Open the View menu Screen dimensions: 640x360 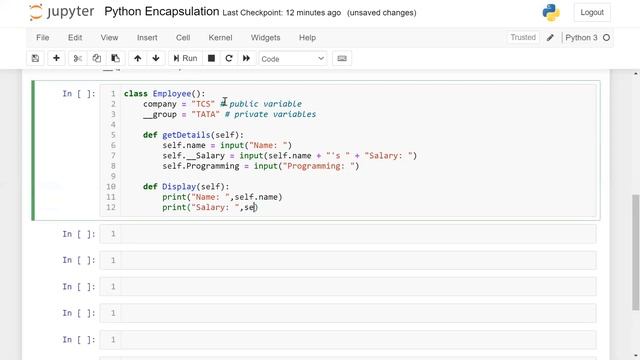click(109, 38)
